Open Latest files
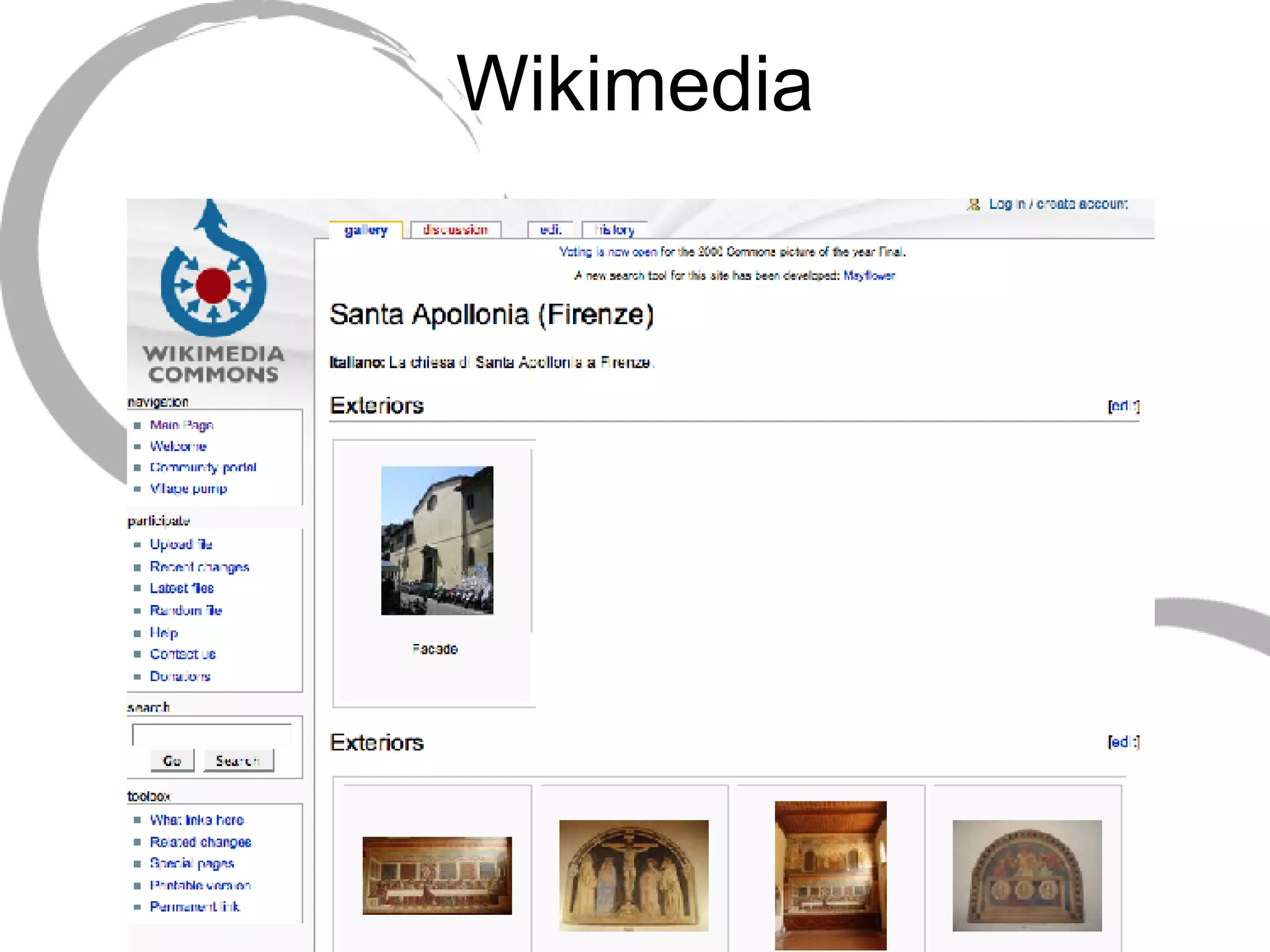The width and height of the screenshot is (1270, 952). (x=182, y=588)
